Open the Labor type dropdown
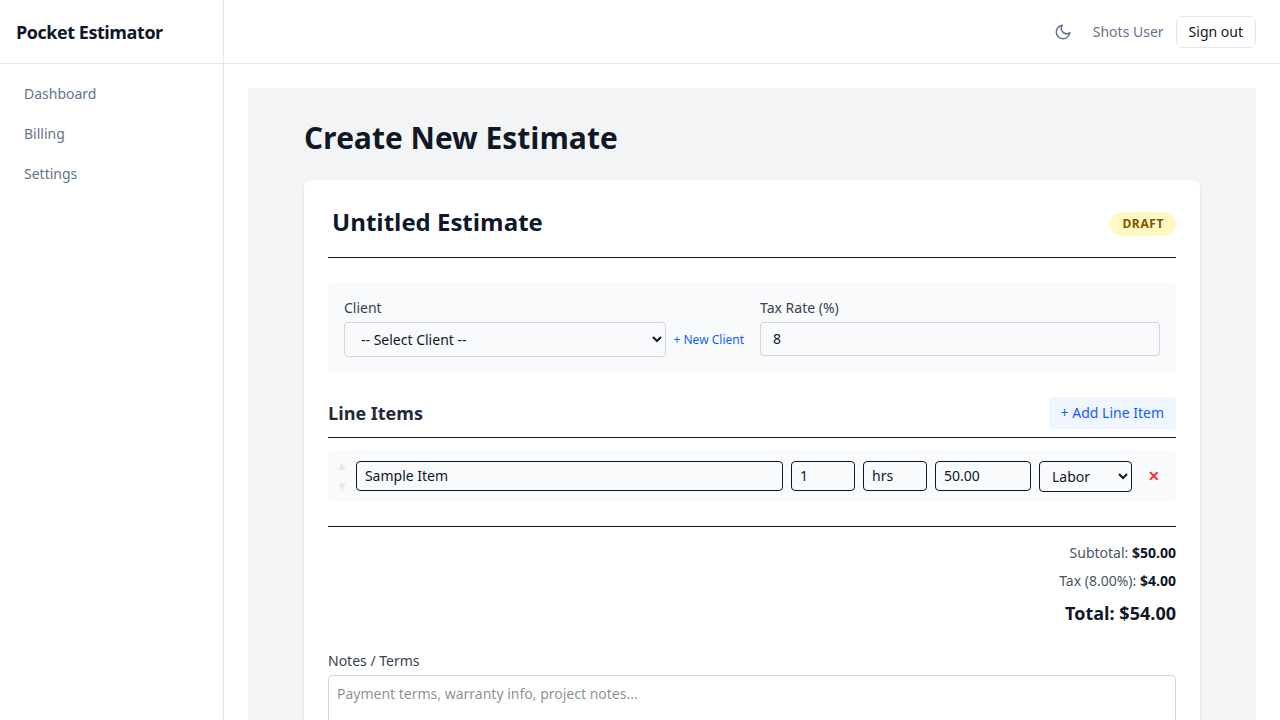Image resolution: width=1280 pixels, height=720 pixels. coord(1086,476)
